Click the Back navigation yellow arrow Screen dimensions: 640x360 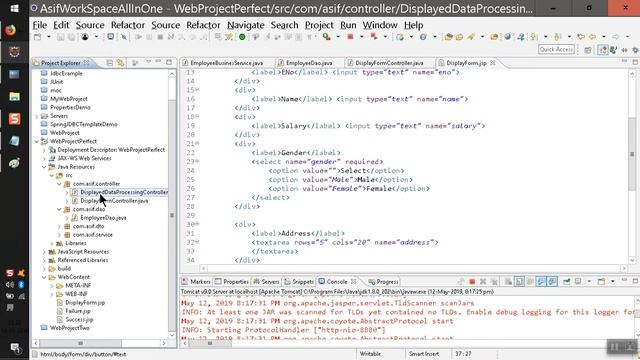pyautogui.click(x=593, y=37)
